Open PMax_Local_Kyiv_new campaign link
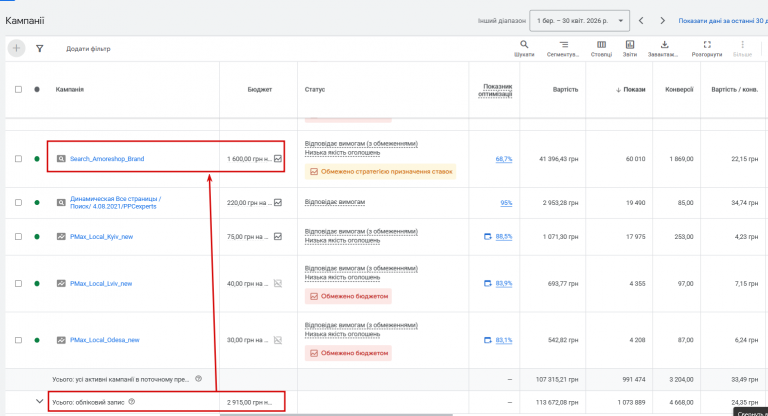 [101, 237]
